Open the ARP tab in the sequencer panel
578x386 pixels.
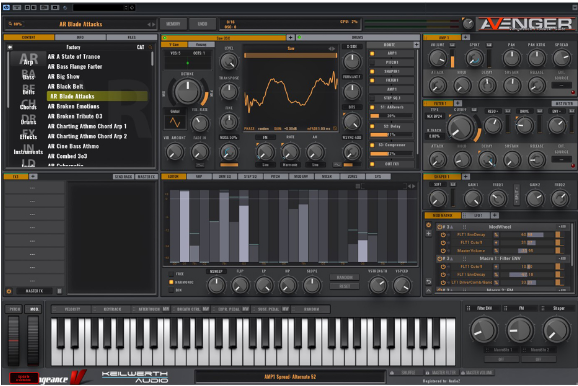click(x=199, y=177)
